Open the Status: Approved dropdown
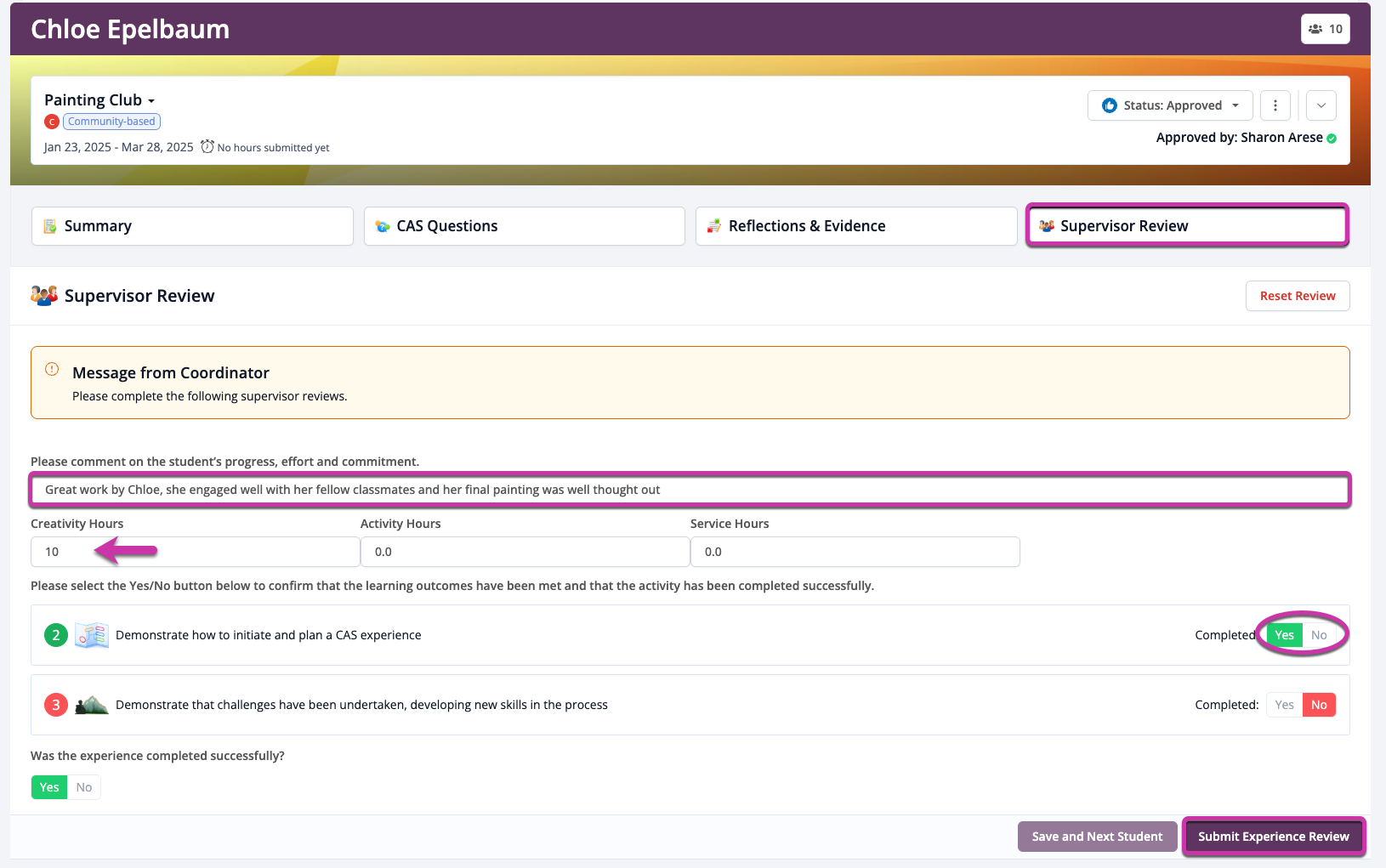The width and height of the screenshot is (1386, 868). [1170, 105]
